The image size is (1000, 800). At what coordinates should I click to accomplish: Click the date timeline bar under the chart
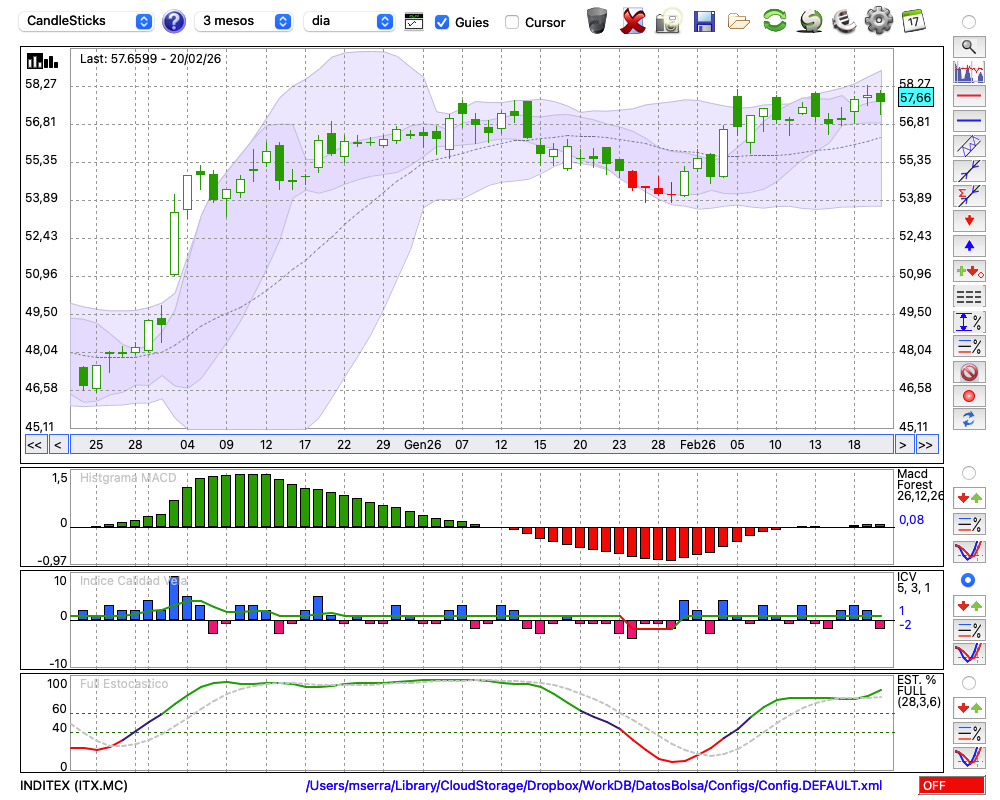[480, 444]
